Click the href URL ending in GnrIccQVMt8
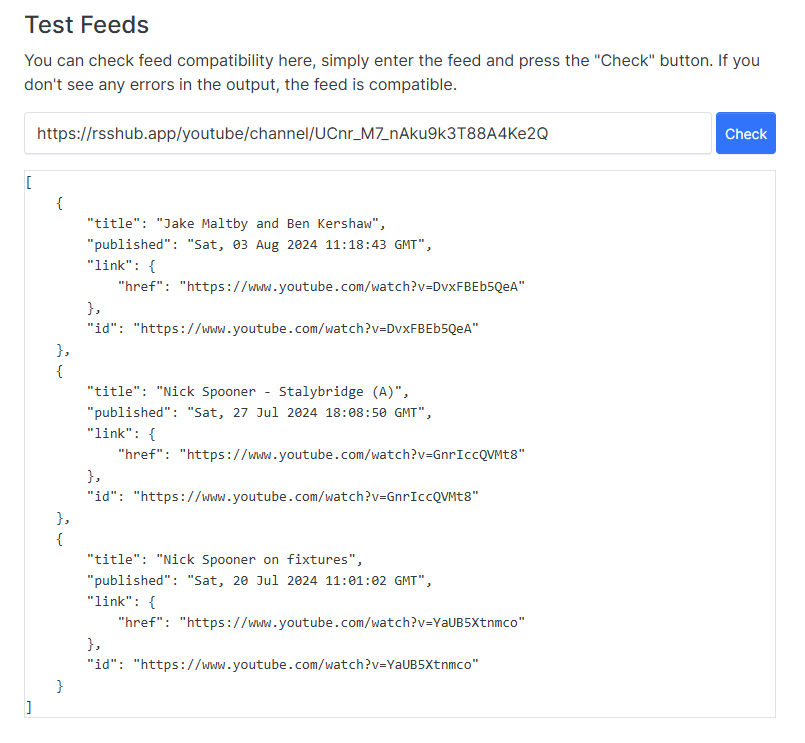The height and width of the screenshot is (743, 805). coord(352,454)
